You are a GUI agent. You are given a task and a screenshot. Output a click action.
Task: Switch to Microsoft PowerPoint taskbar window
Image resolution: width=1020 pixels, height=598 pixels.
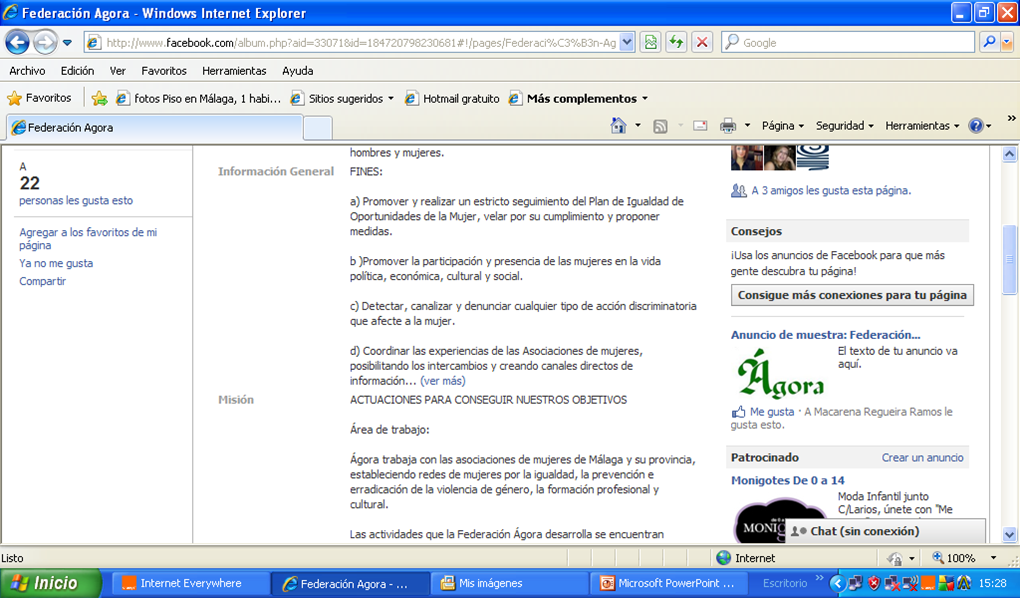tap(668, 583)
